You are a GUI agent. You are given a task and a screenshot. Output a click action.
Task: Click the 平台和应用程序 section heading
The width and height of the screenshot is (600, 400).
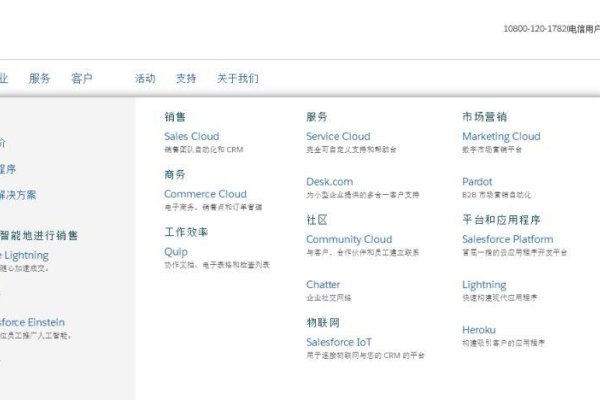[x=501, y=220]
